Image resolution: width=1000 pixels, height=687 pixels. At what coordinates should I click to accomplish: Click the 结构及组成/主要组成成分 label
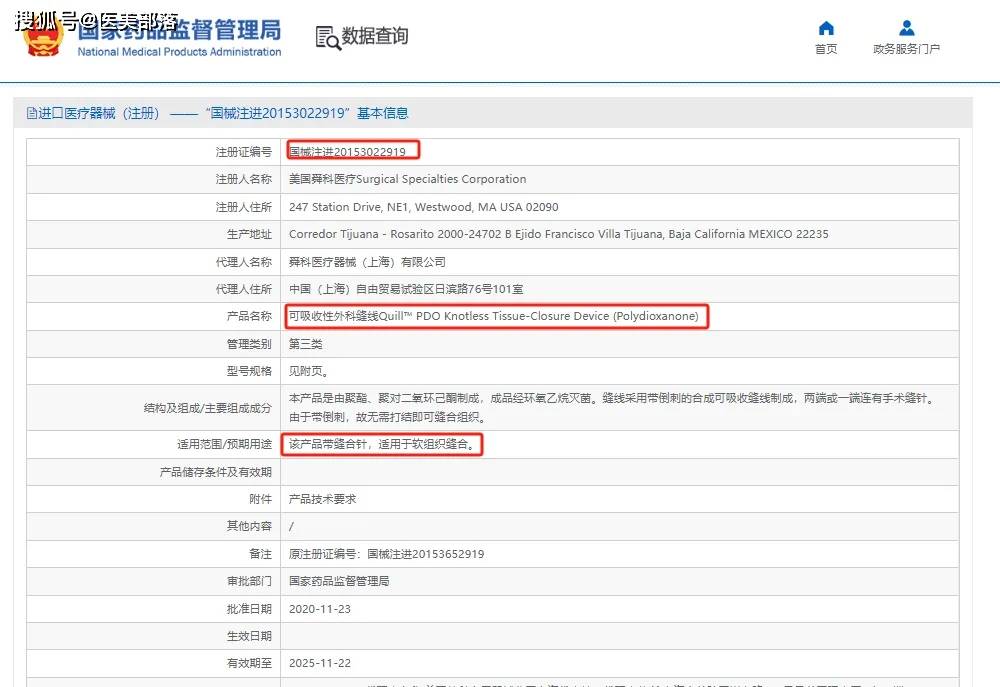click(208, 408)
